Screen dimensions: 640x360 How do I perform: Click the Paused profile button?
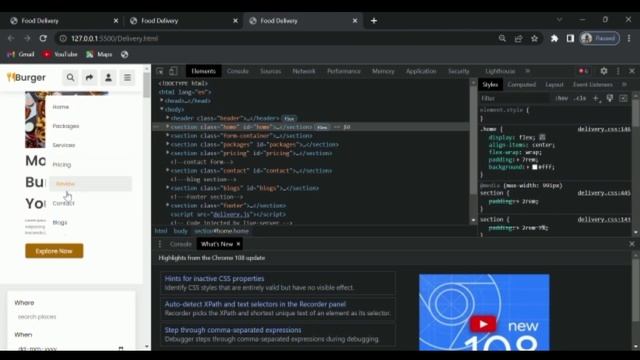tap(600, 38)
